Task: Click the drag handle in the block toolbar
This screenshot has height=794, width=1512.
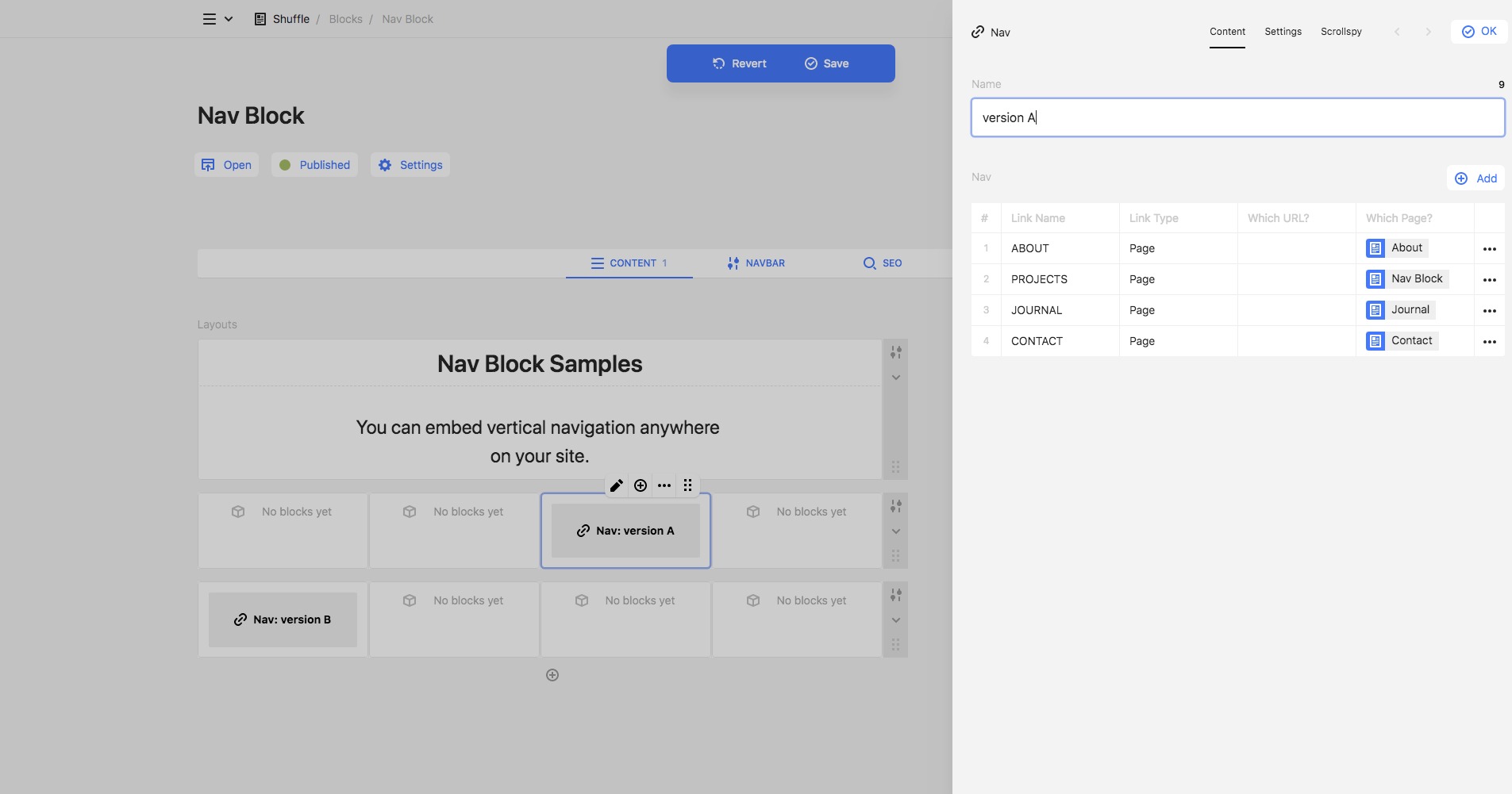Action: click(x=688, y=485)
